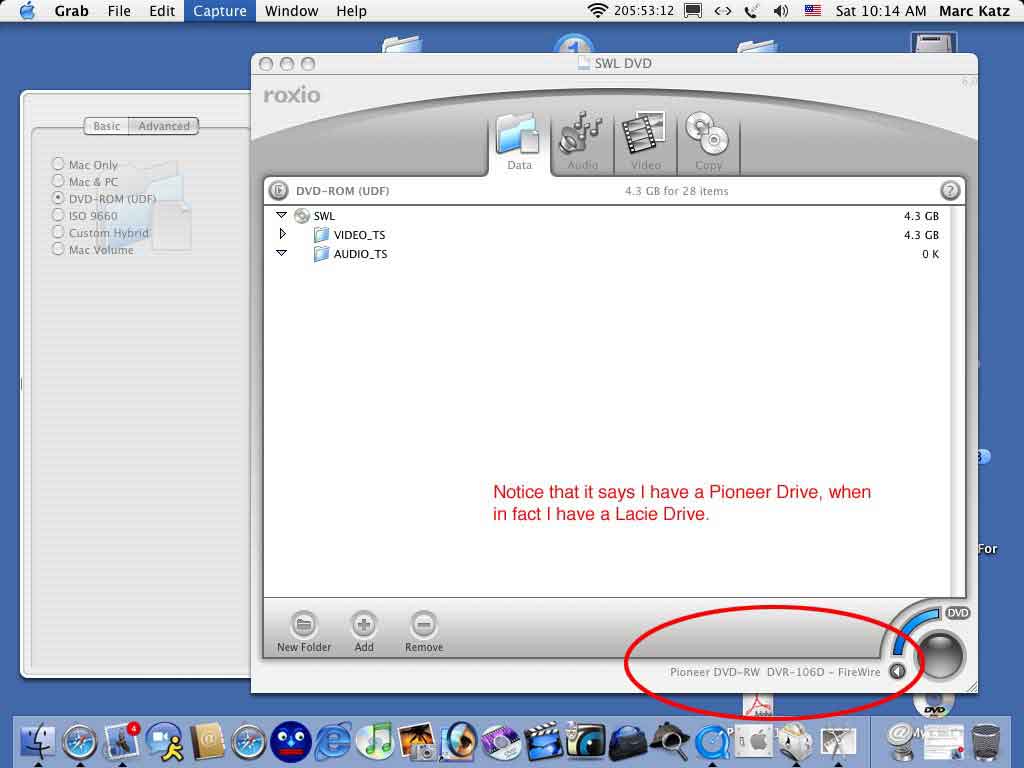Launch AIM buddy icon in the Dock
The width and height of the screenshot is (1024, 768).
click(x=165, y=742)
